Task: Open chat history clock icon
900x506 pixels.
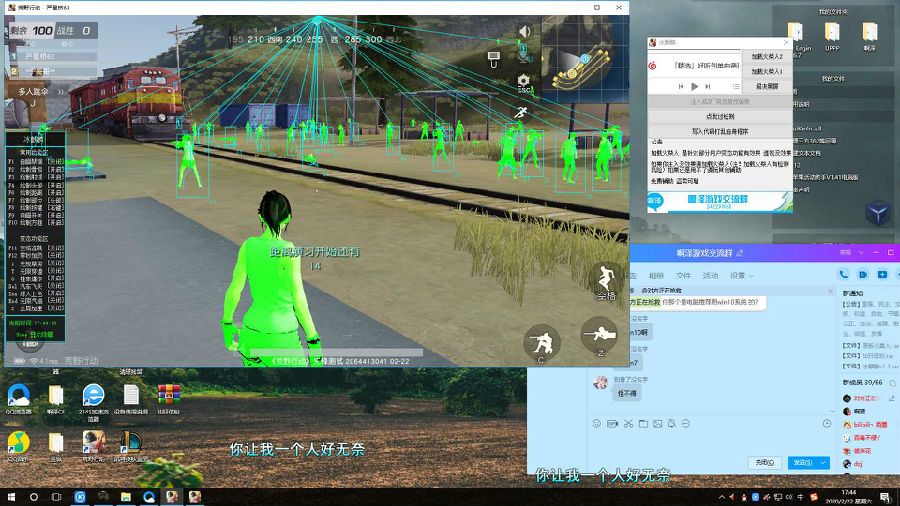Action: [826, 424]
